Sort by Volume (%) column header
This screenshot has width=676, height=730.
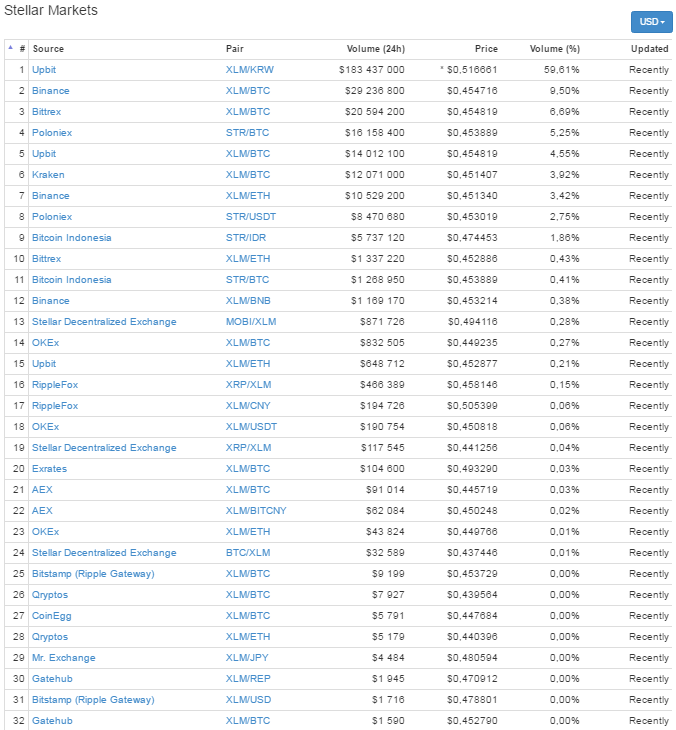tap(554, 49)
